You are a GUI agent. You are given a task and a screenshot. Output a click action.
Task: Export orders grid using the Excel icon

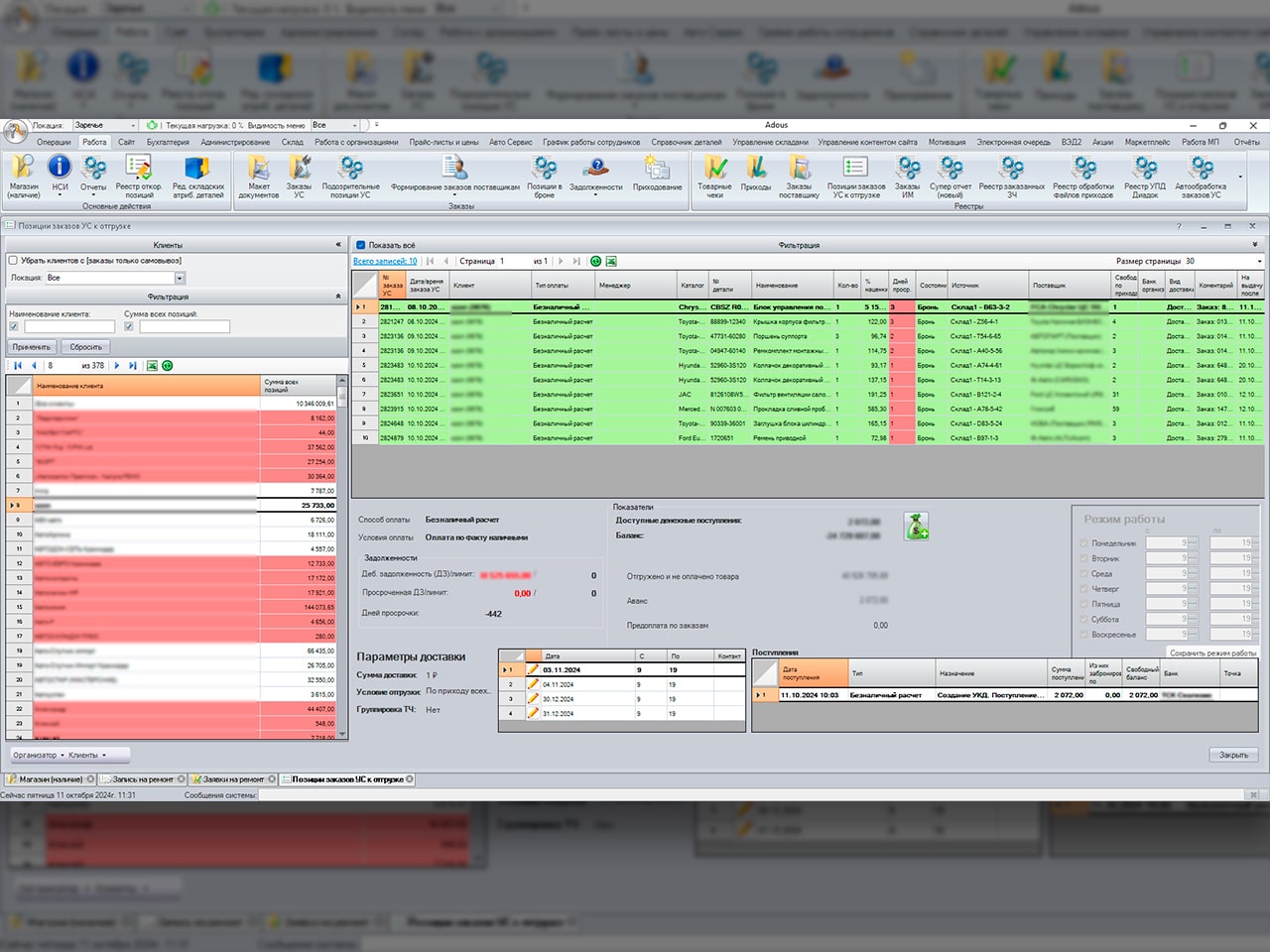tap(611, 261)
